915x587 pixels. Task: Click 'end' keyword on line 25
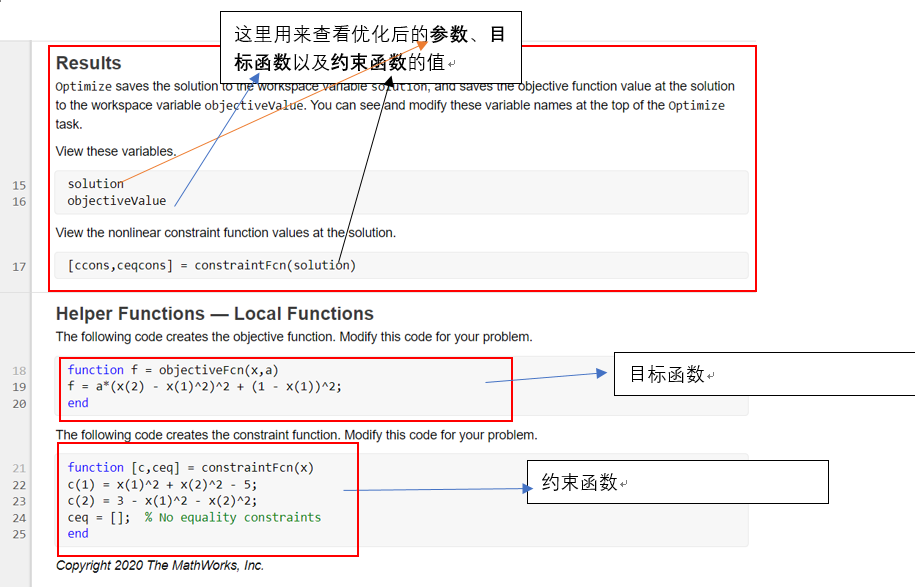(78, 534)
